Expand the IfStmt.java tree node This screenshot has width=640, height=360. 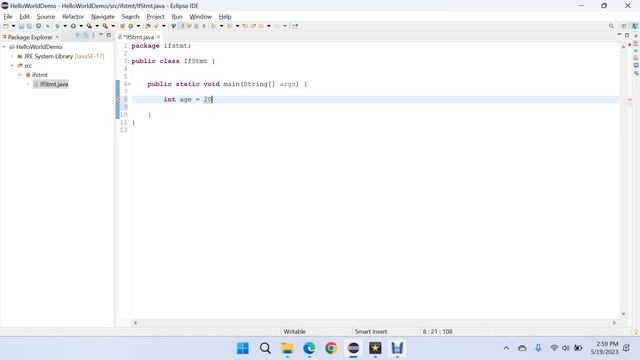pyautogui.click(x=28, y=84)
